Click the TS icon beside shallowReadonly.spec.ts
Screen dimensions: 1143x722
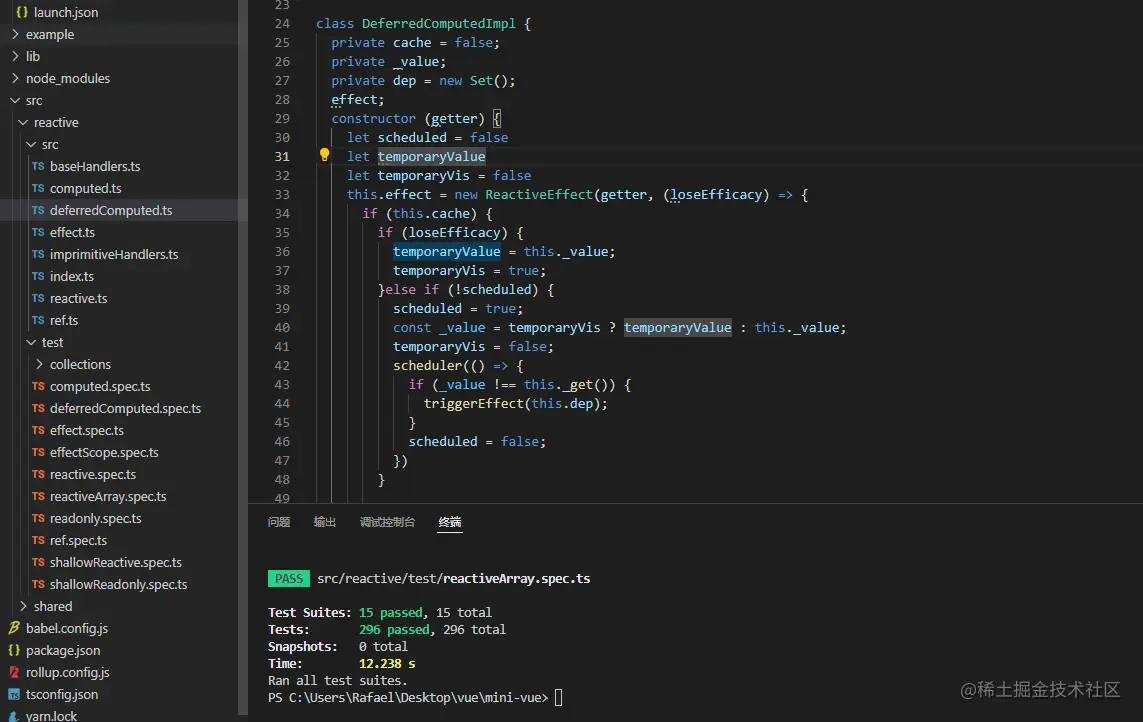[x=38, y=584]
